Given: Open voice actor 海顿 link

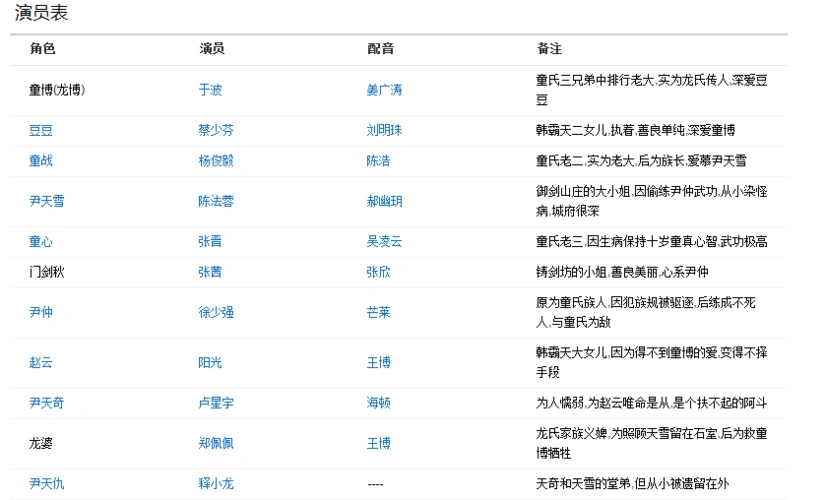Looking at the screenshot, I should tap(378, 402).
